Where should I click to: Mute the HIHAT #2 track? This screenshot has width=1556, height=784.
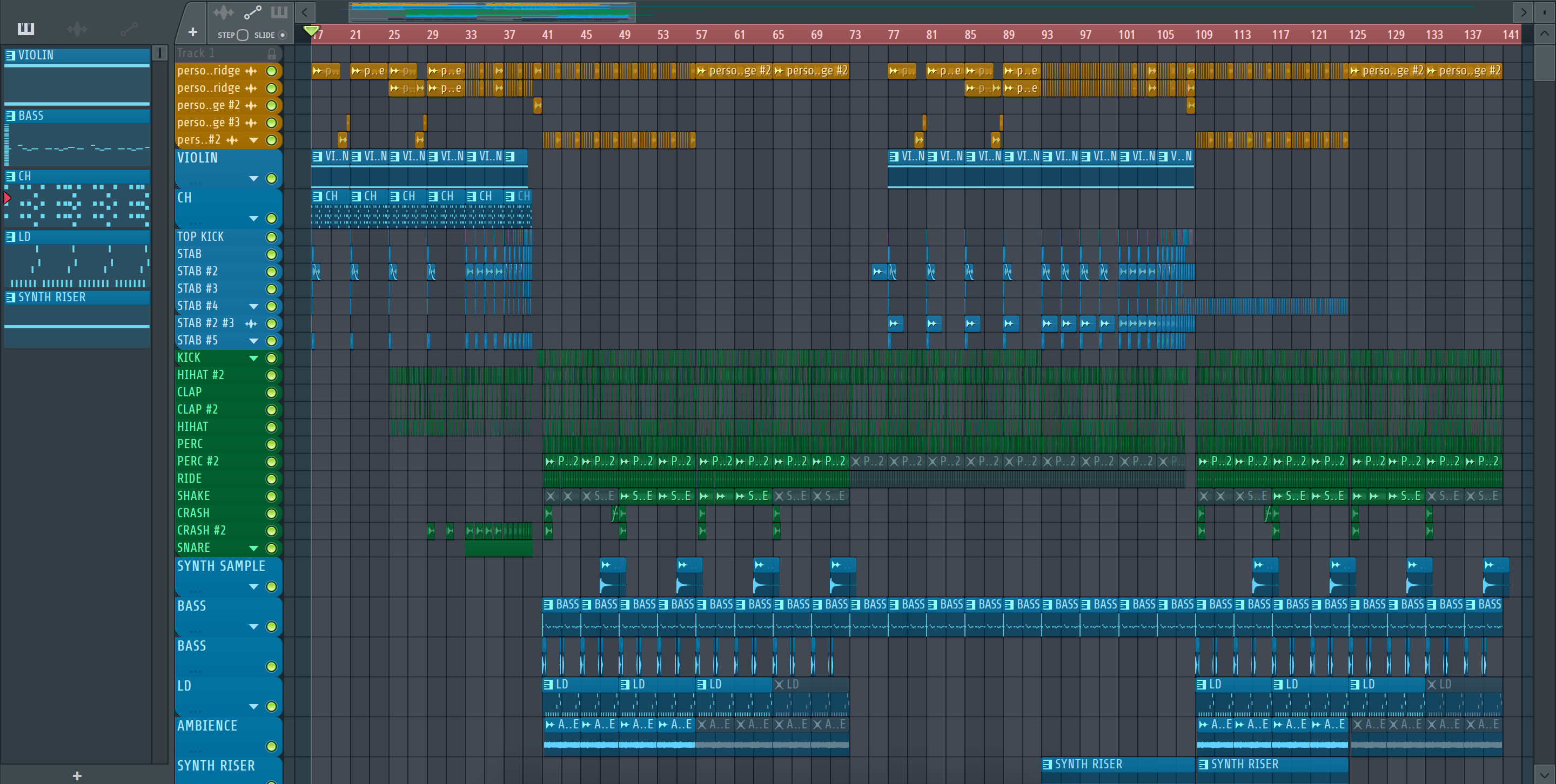[272, 375]
